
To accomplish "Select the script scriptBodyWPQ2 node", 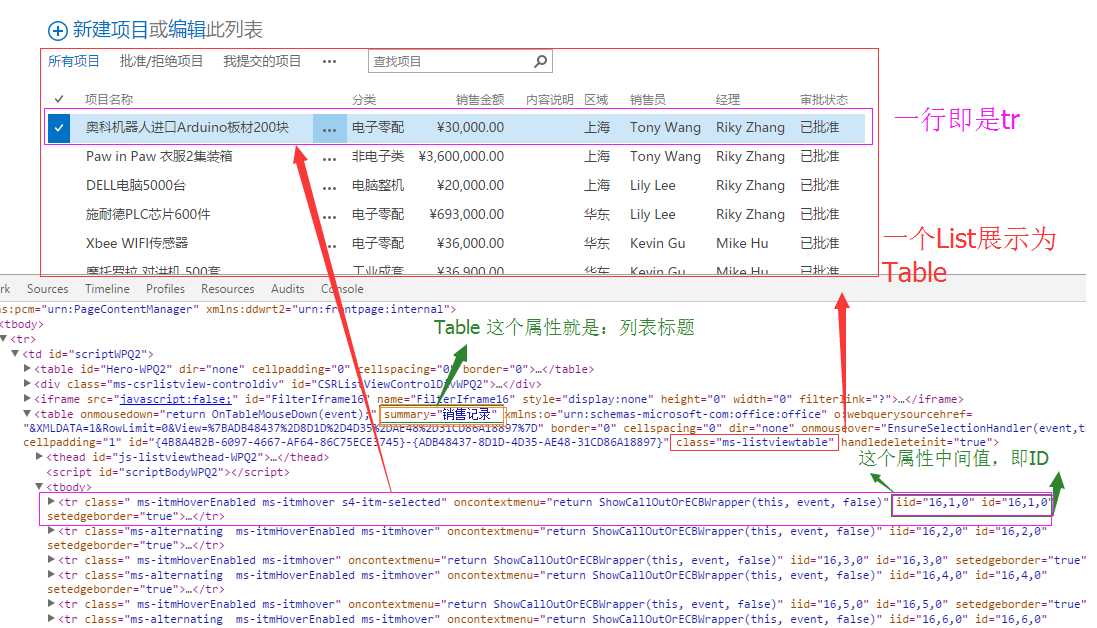I will point(168,473).
